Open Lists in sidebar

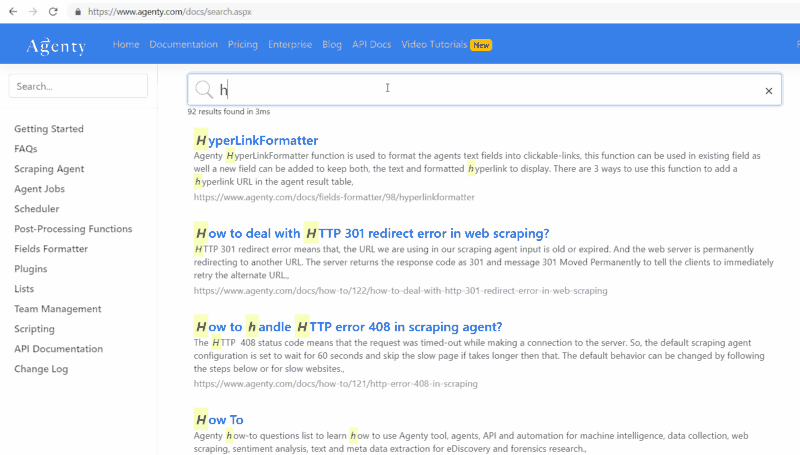click(x=24, y=289)
